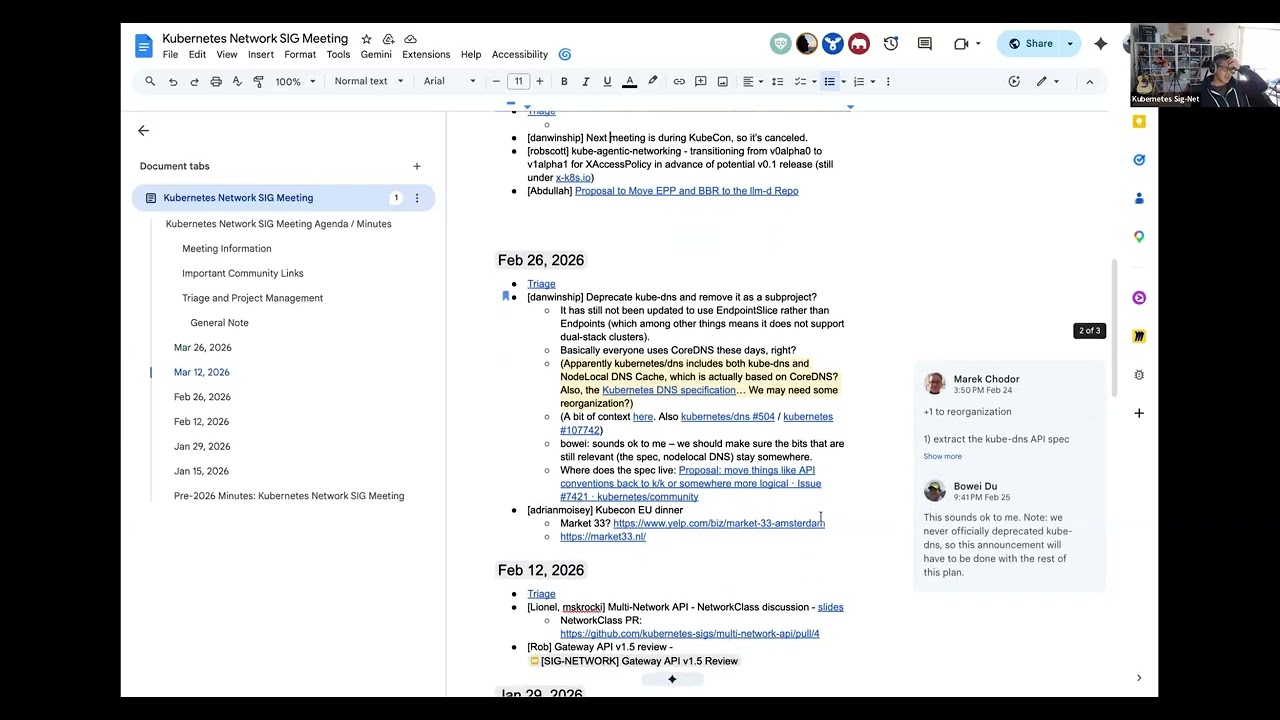Jump to Feb 26, 2026 in the outline
1280x720 pixels.
point(202,397)
